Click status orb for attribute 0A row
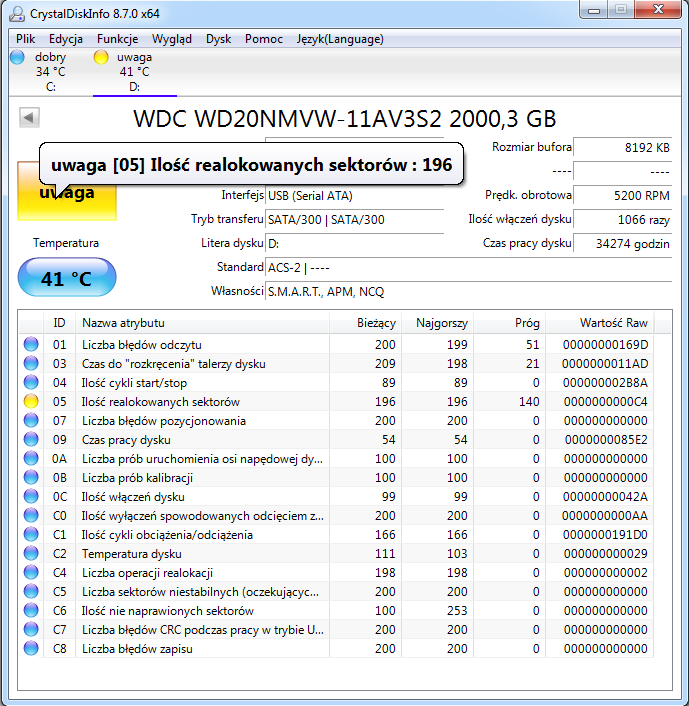689x706 pixels. pos(31,458)
